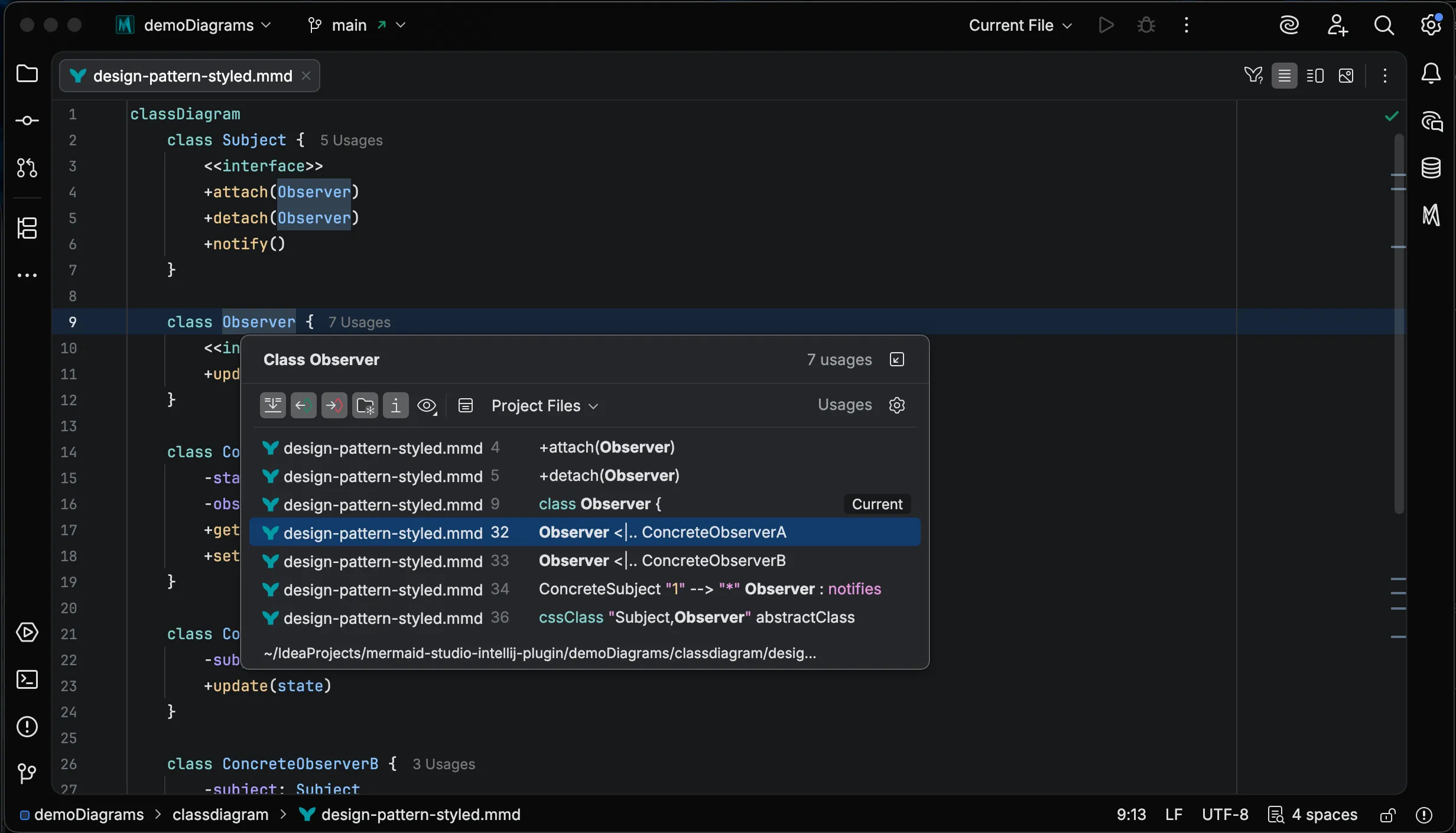Toggle read access filter in usages popup

click(303, 406)
